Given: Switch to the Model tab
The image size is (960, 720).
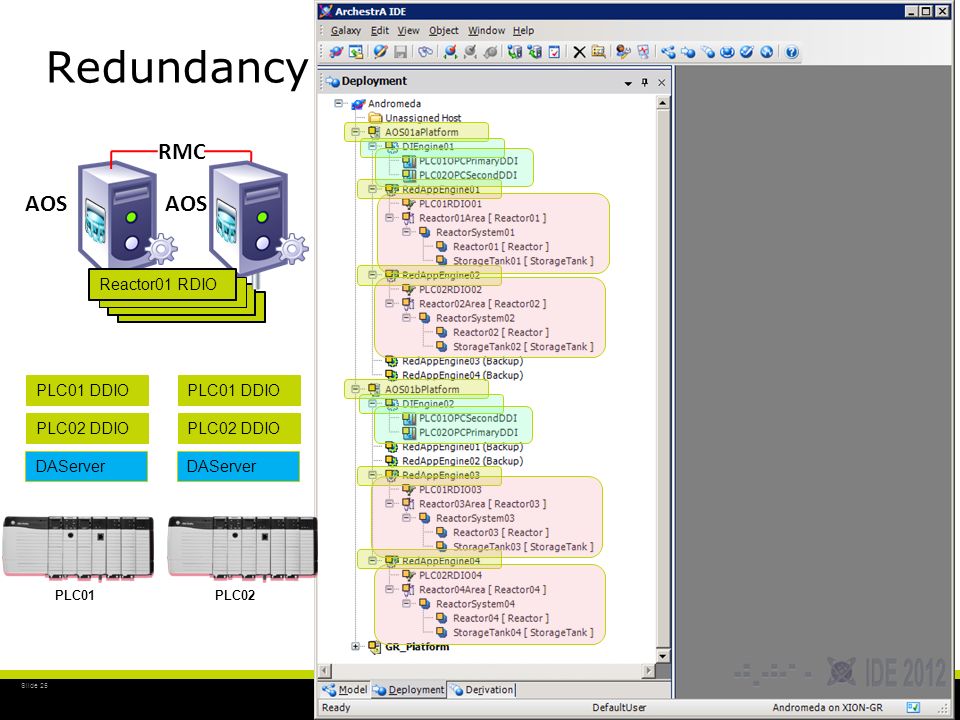Looking at the screenshot, I should [x=345, y=690].
